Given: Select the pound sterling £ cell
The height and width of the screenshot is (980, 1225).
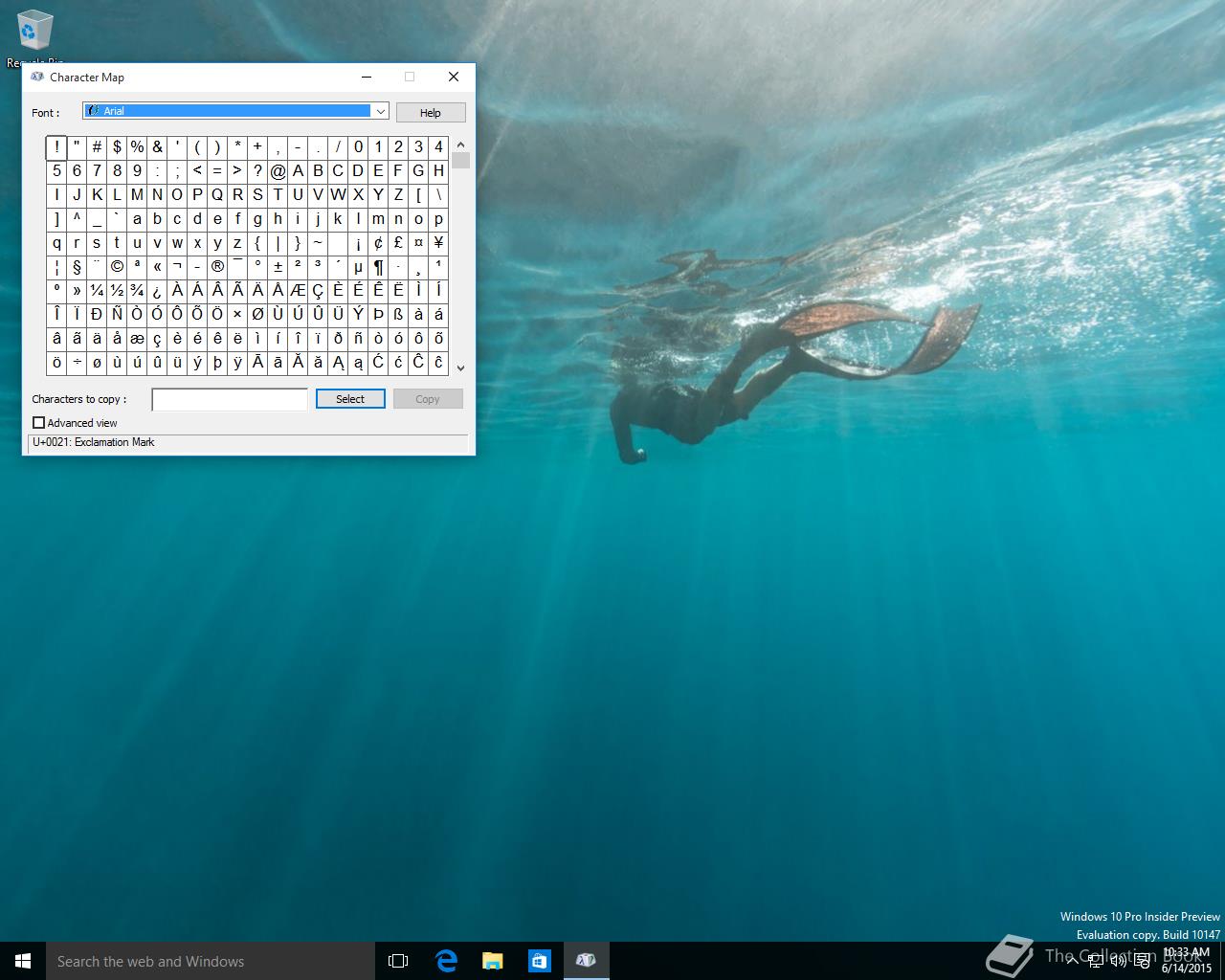Looking at the screenshot, I should (x=398, y=242).
